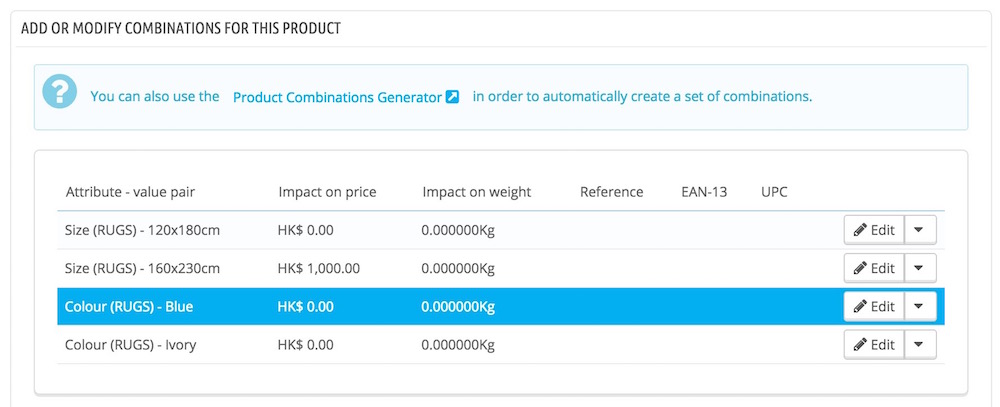Expand dropdown arrow for 120x180cm row

click(x=920, y=230)
